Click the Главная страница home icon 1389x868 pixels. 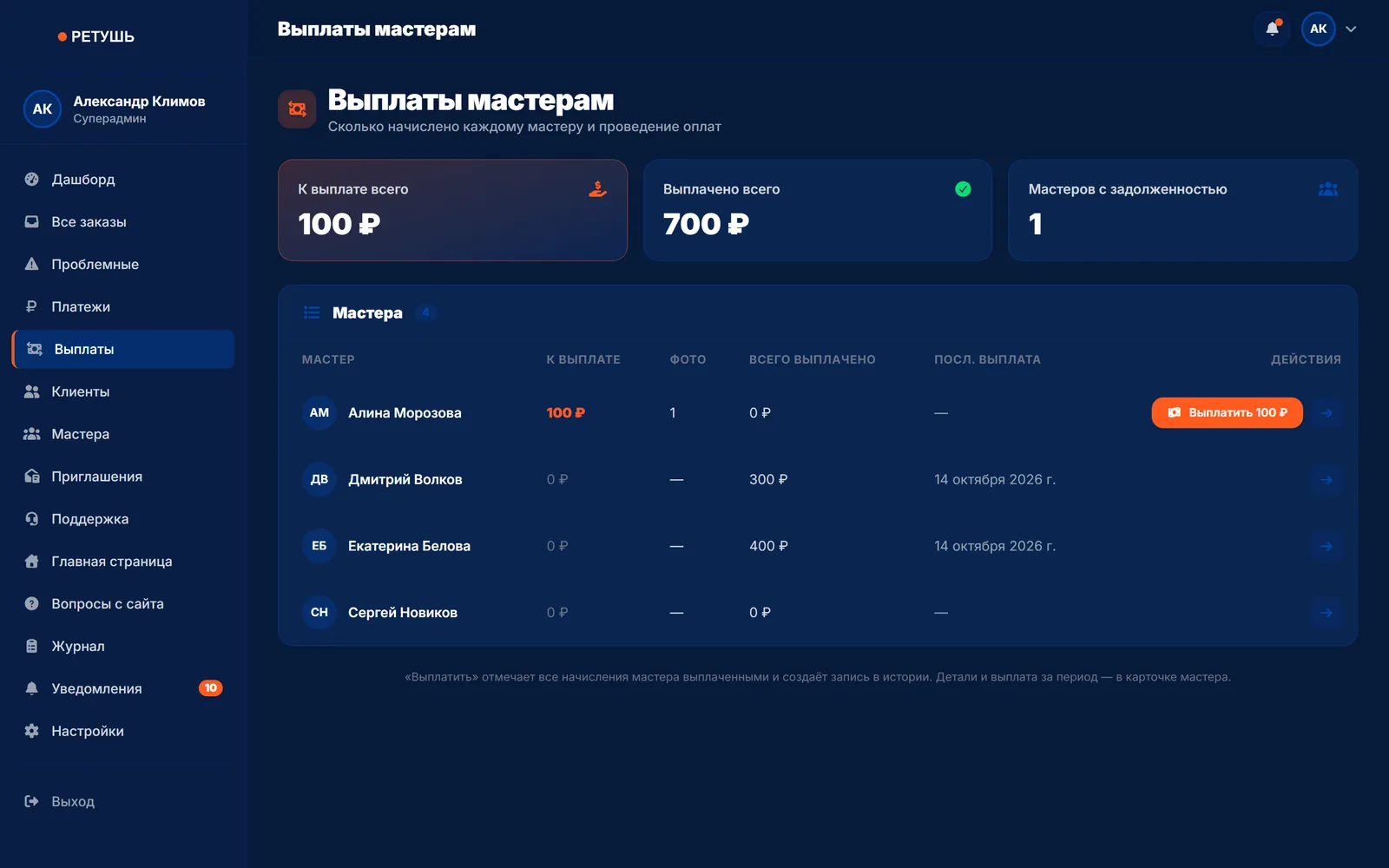pyautogui.click(x=32, y=562)
